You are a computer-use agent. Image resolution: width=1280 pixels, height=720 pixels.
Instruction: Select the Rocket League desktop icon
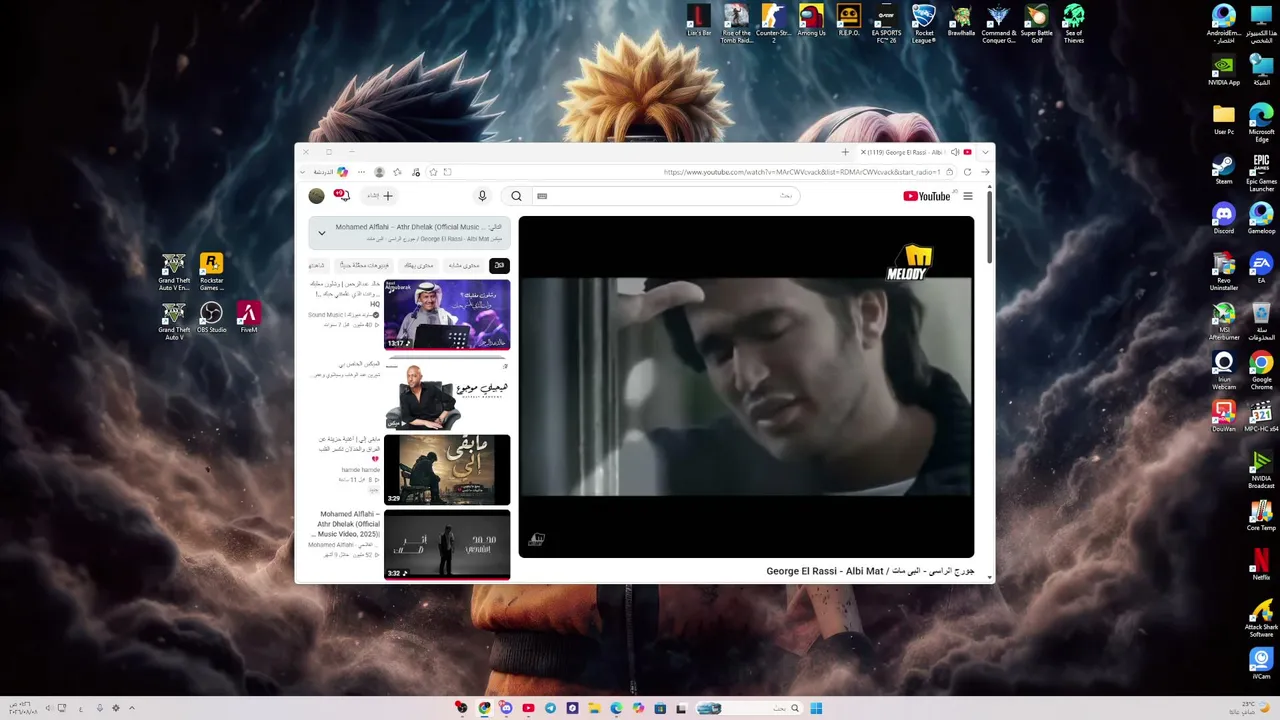pos(924,24)
